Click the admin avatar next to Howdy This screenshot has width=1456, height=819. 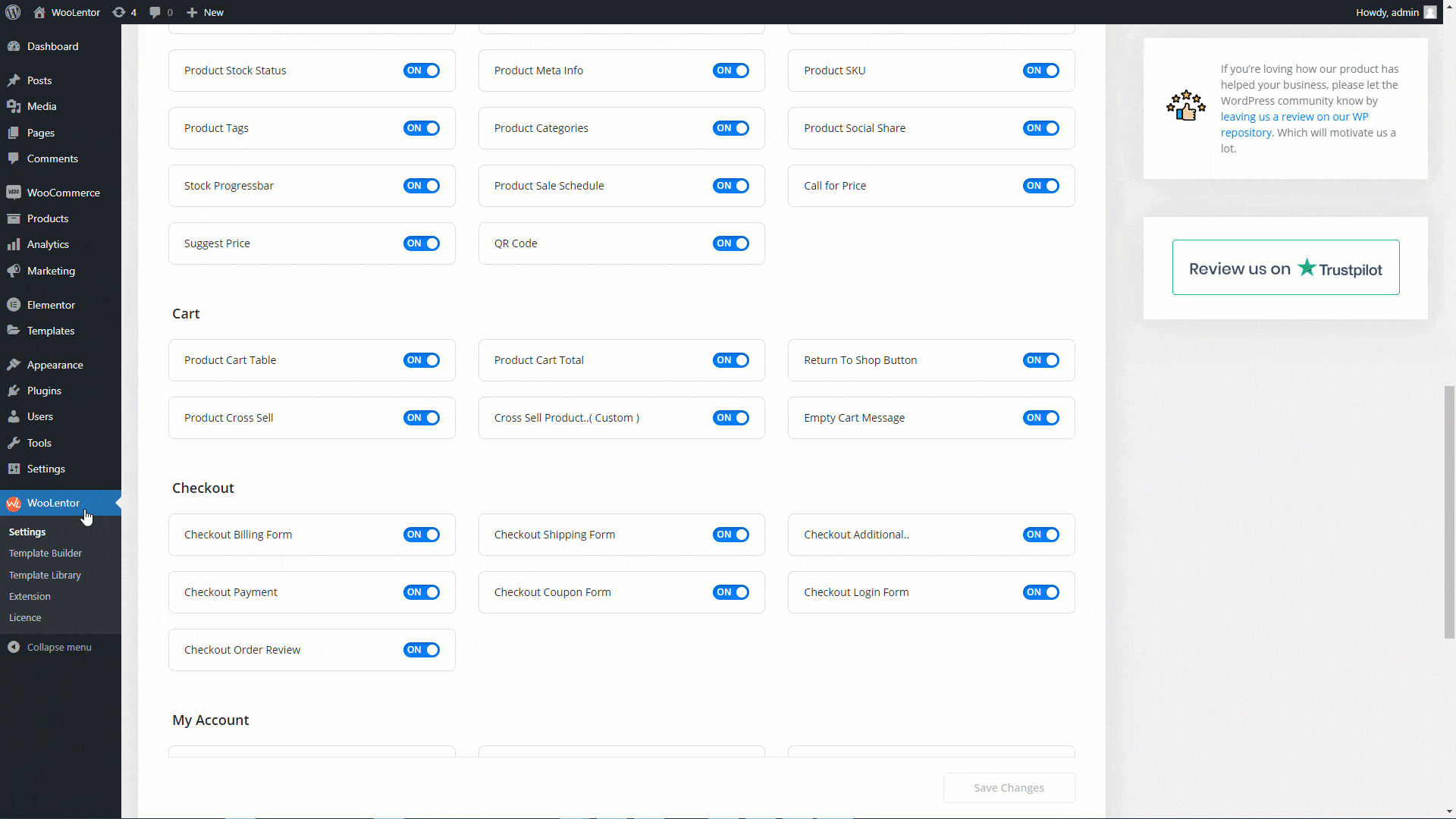[1430, 12]
